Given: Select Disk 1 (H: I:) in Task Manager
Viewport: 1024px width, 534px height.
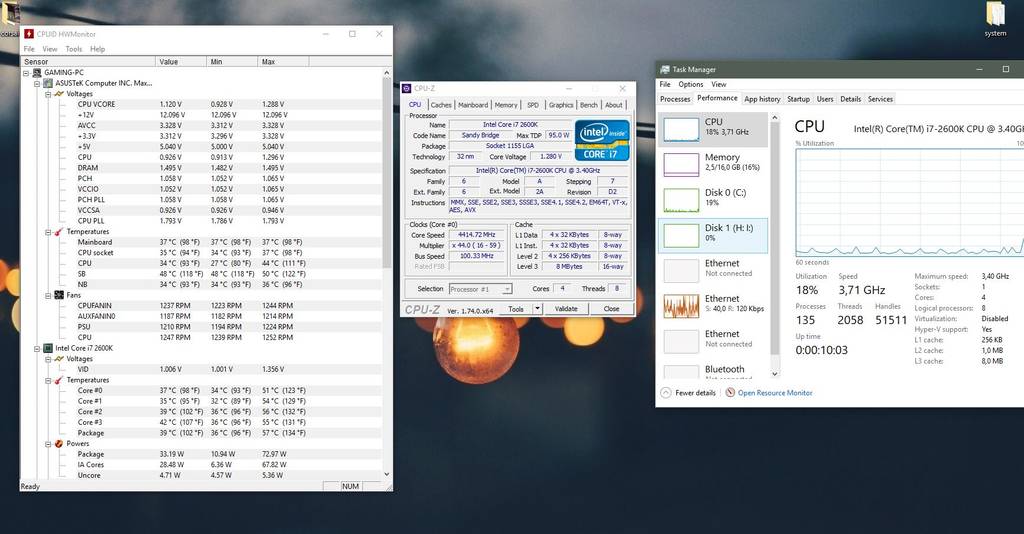Looking at the screenshot, I should pyautogui.click(x=713, y=235).
